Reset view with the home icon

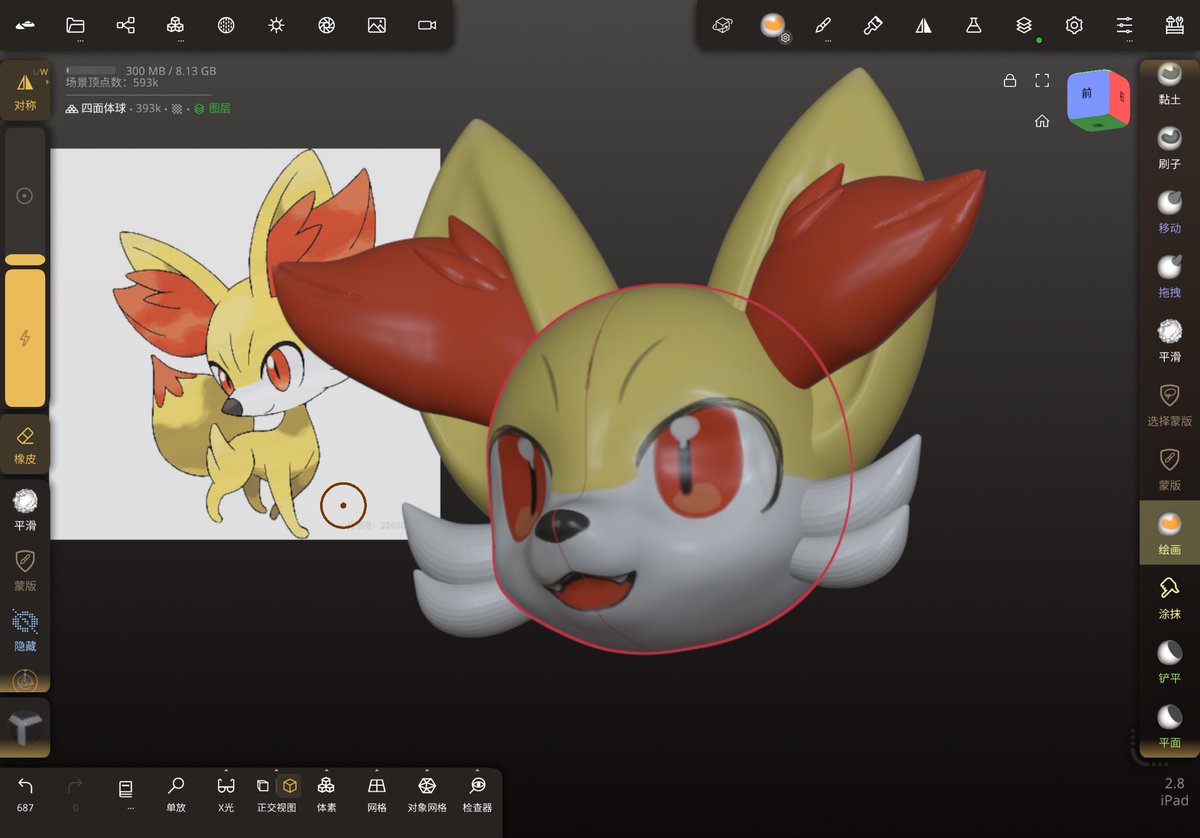pos(1042,121)
